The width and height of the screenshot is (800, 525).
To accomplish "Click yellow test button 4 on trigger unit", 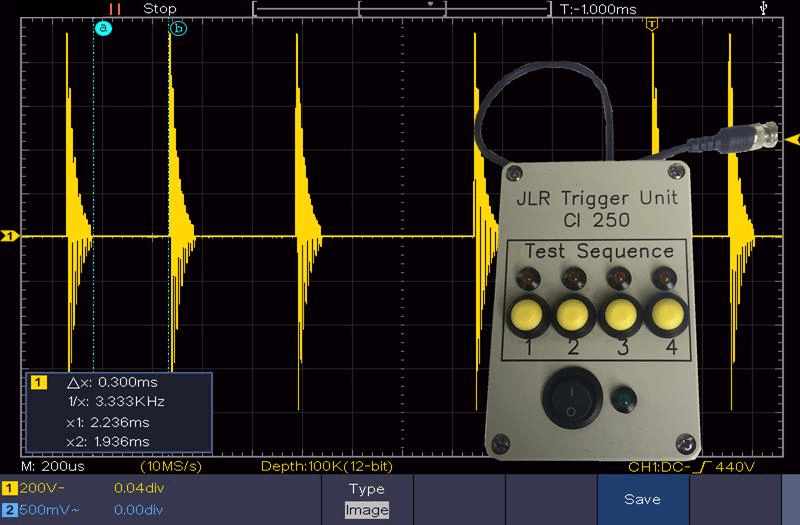I will (666, 314).
